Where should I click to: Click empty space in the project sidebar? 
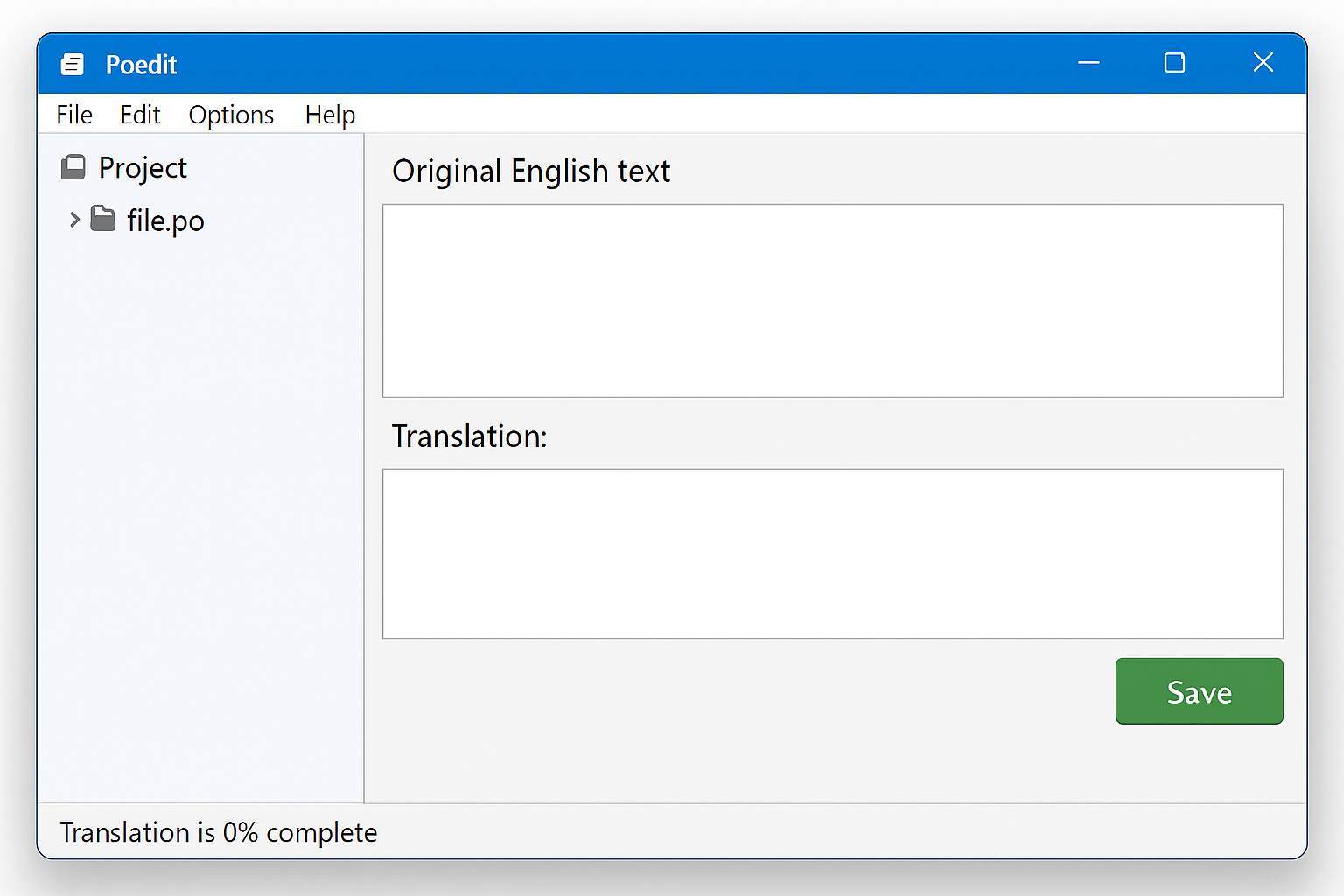pos(201,525)
